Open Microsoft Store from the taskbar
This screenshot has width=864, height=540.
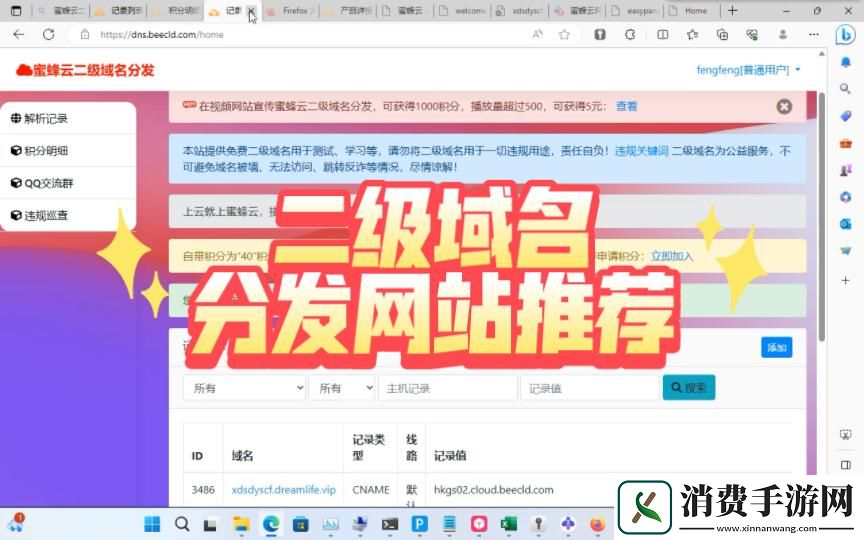(x=300, y=524)
